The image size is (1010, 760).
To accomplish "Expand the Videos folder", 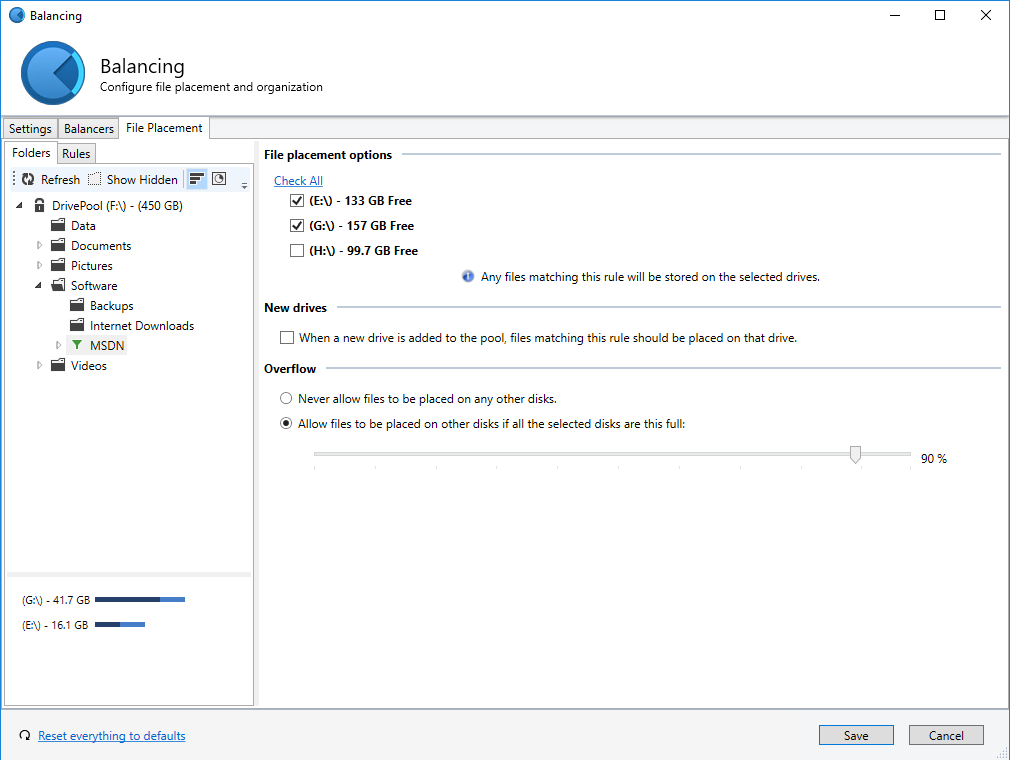I will tap(40, 366).
